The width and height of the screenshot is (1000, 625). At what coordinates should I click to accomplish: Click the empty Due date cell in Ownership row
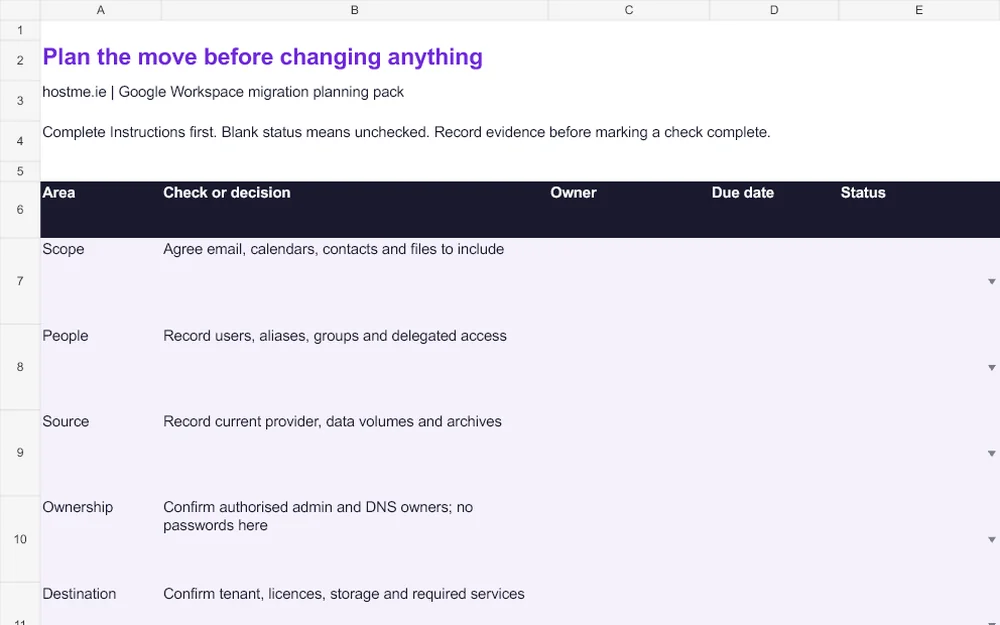tap(774, 539)
